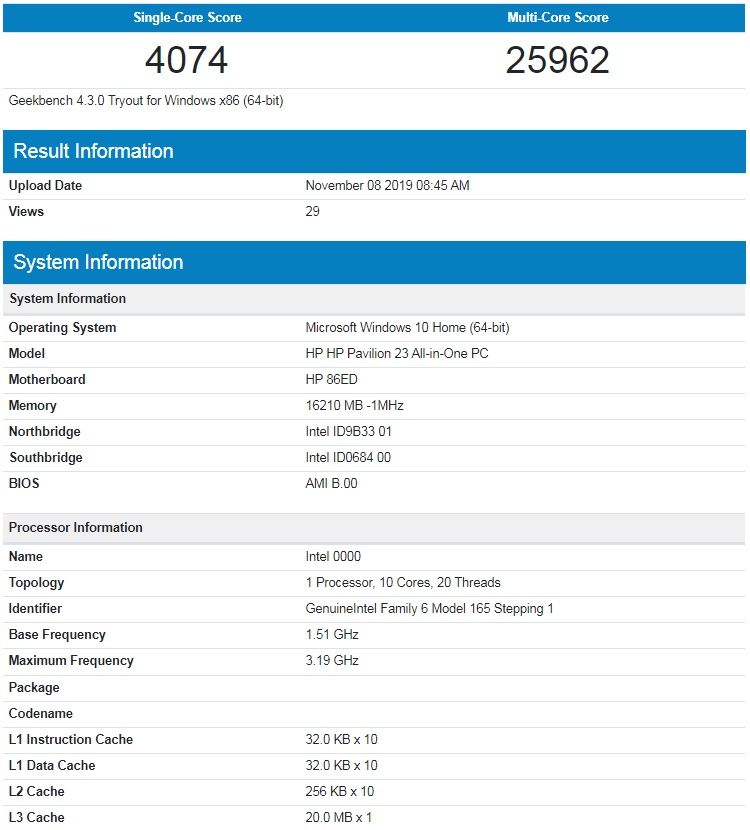Click the Processor Information subheading

tap(76, 527)
